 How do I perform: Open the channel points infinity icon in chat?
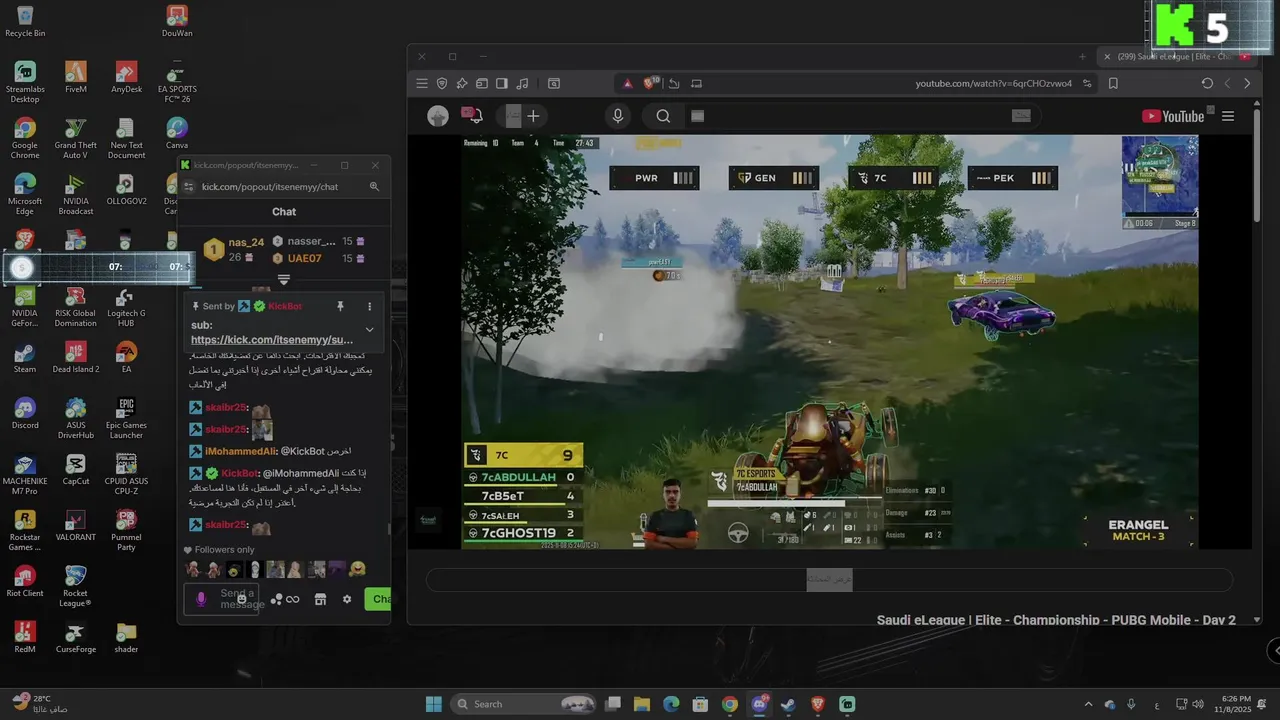(292, 599)
